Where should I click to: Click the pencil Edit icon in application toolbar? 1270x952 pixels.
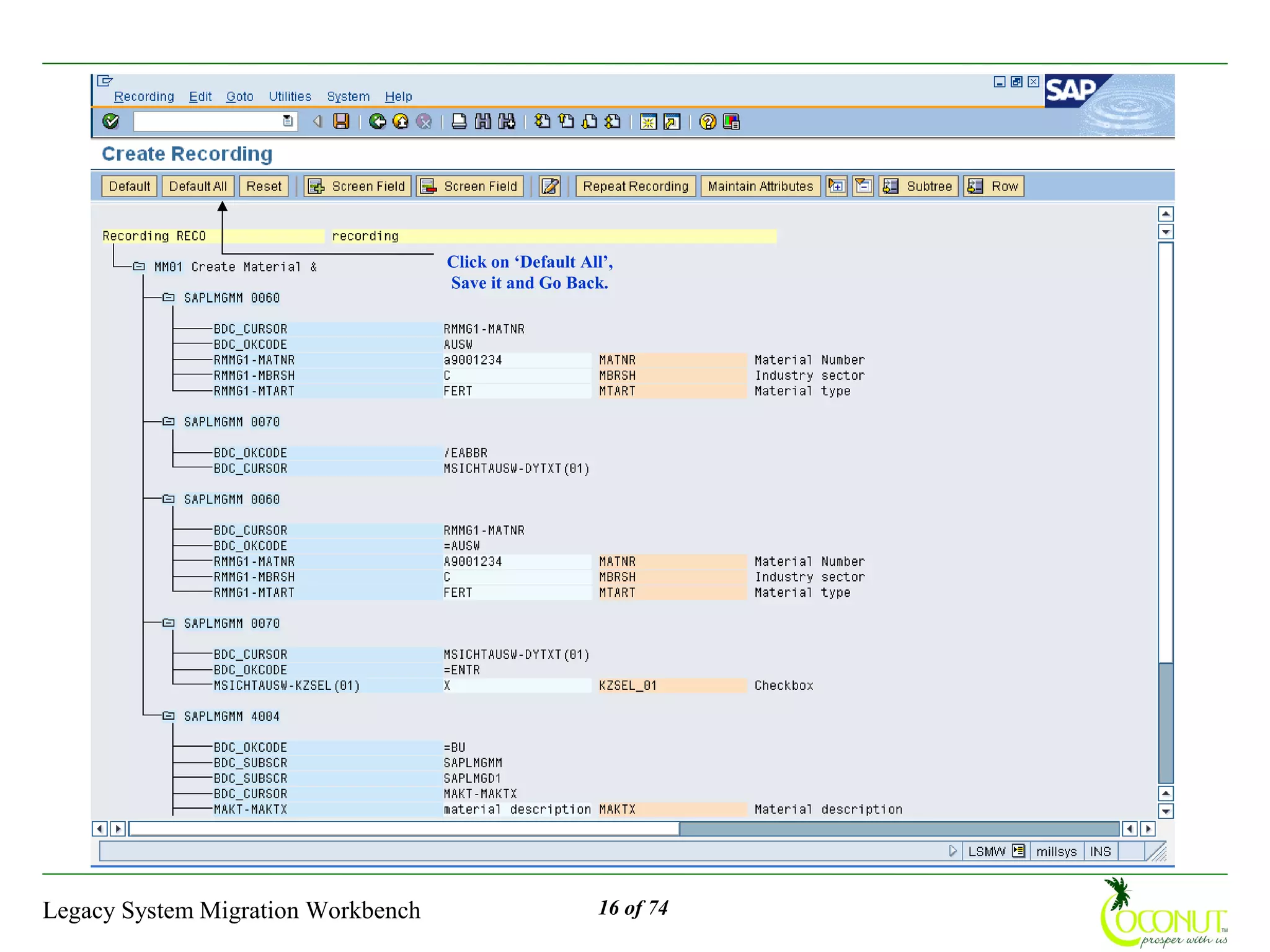(549, 186)
